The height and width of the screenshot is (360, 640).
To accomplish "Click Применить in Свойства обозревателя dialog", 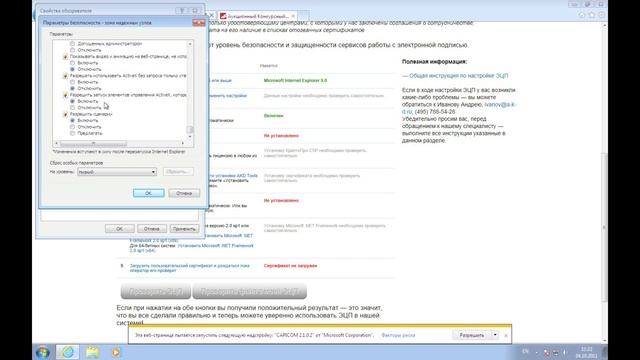I will [x=184, y=229].
